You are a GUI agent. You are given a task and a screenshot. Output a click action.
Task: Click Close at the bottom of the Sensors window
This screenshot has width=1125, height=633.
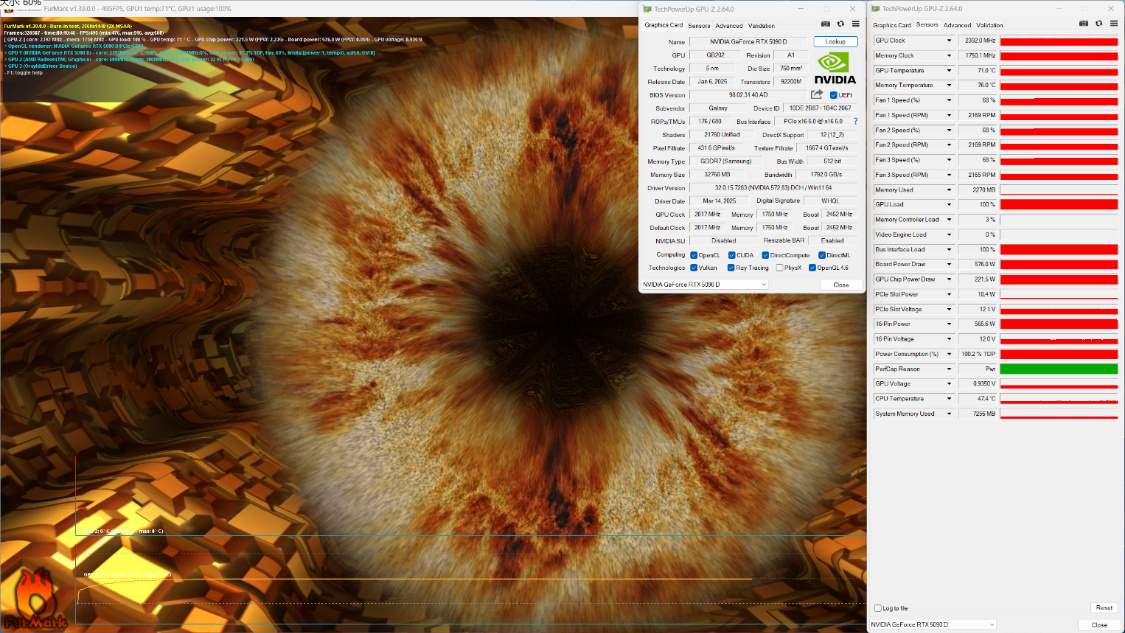tap(1099, 624)
